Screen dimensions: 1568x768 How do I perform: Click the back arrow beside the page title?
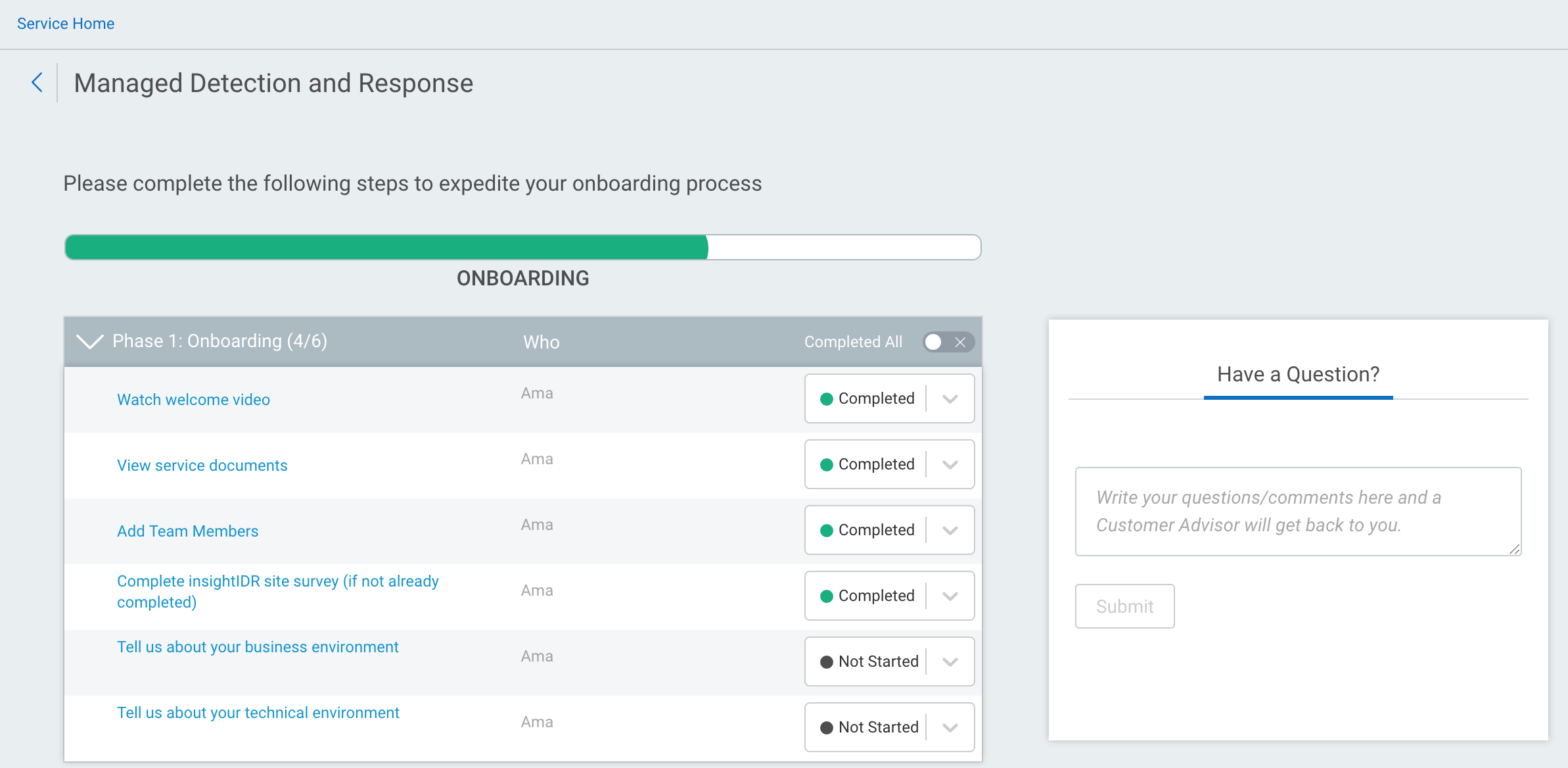coord(37,83)
